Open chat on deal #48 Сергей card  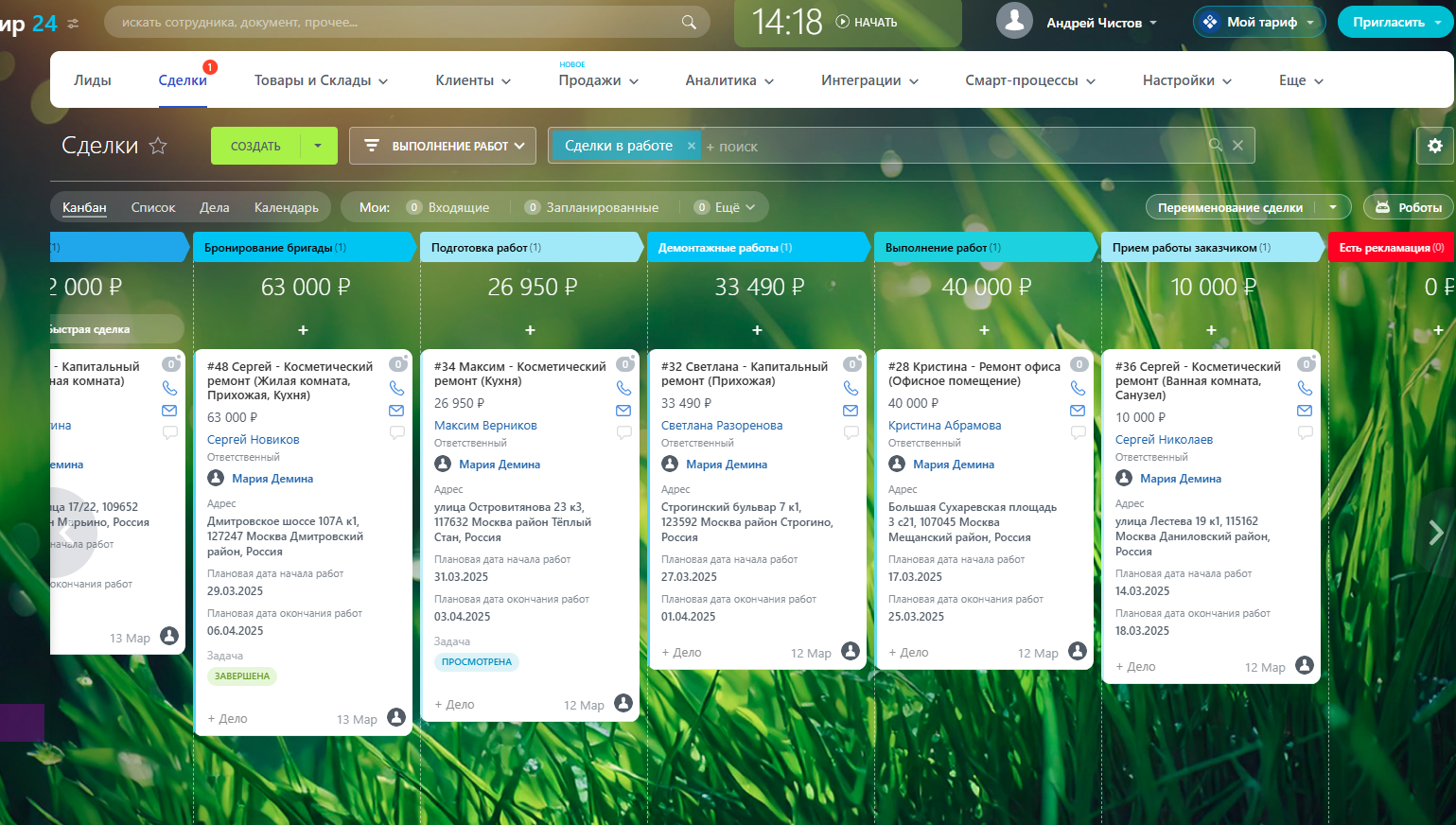point(396,432)
